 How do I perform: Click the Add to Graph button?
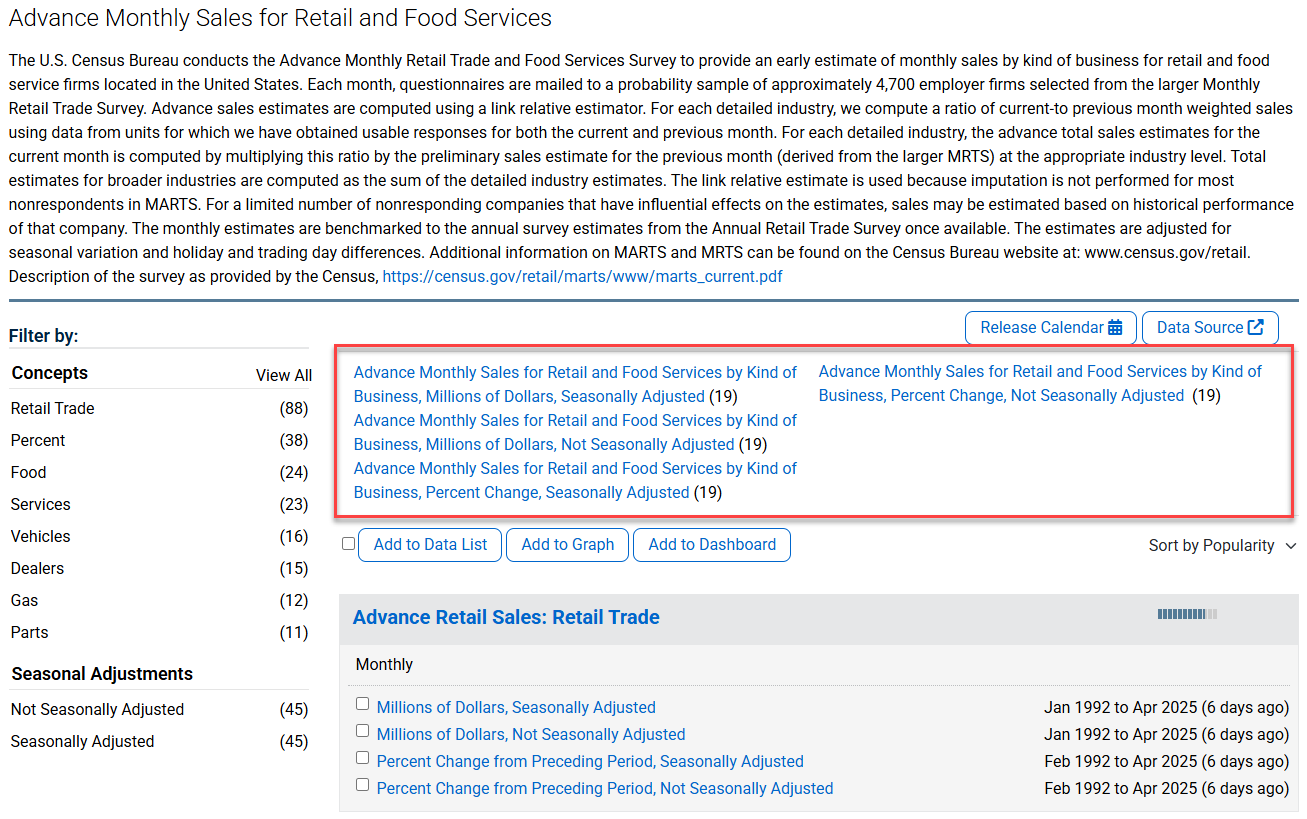coord(567,545)
